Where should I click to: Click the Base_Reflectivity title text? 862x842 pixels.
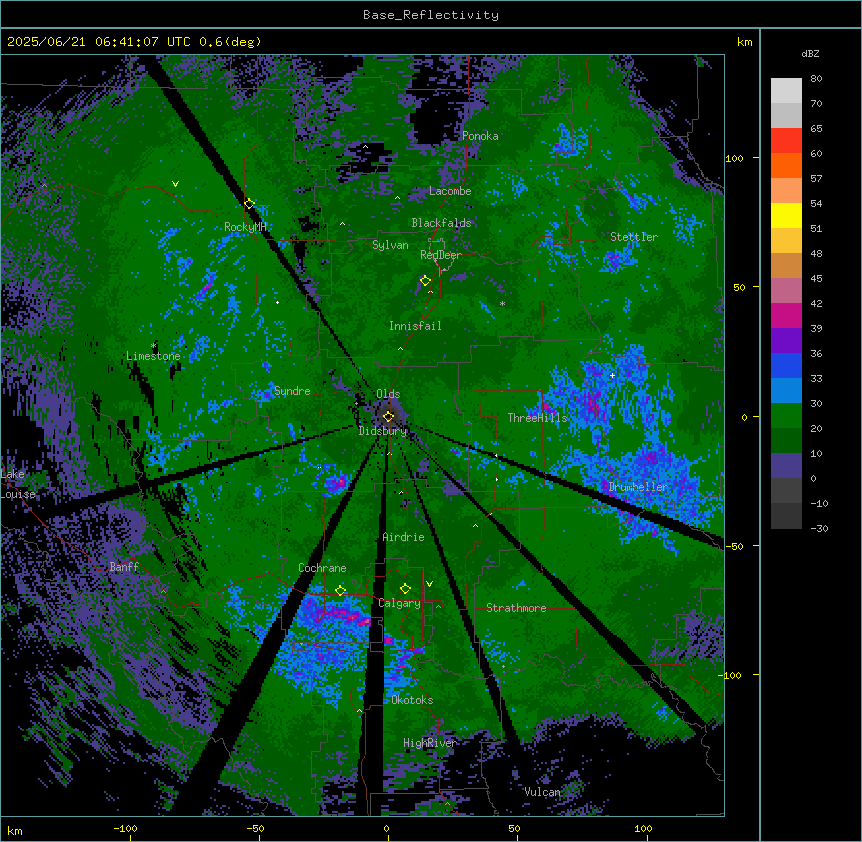pyautogui.click(x=431, y=15)
